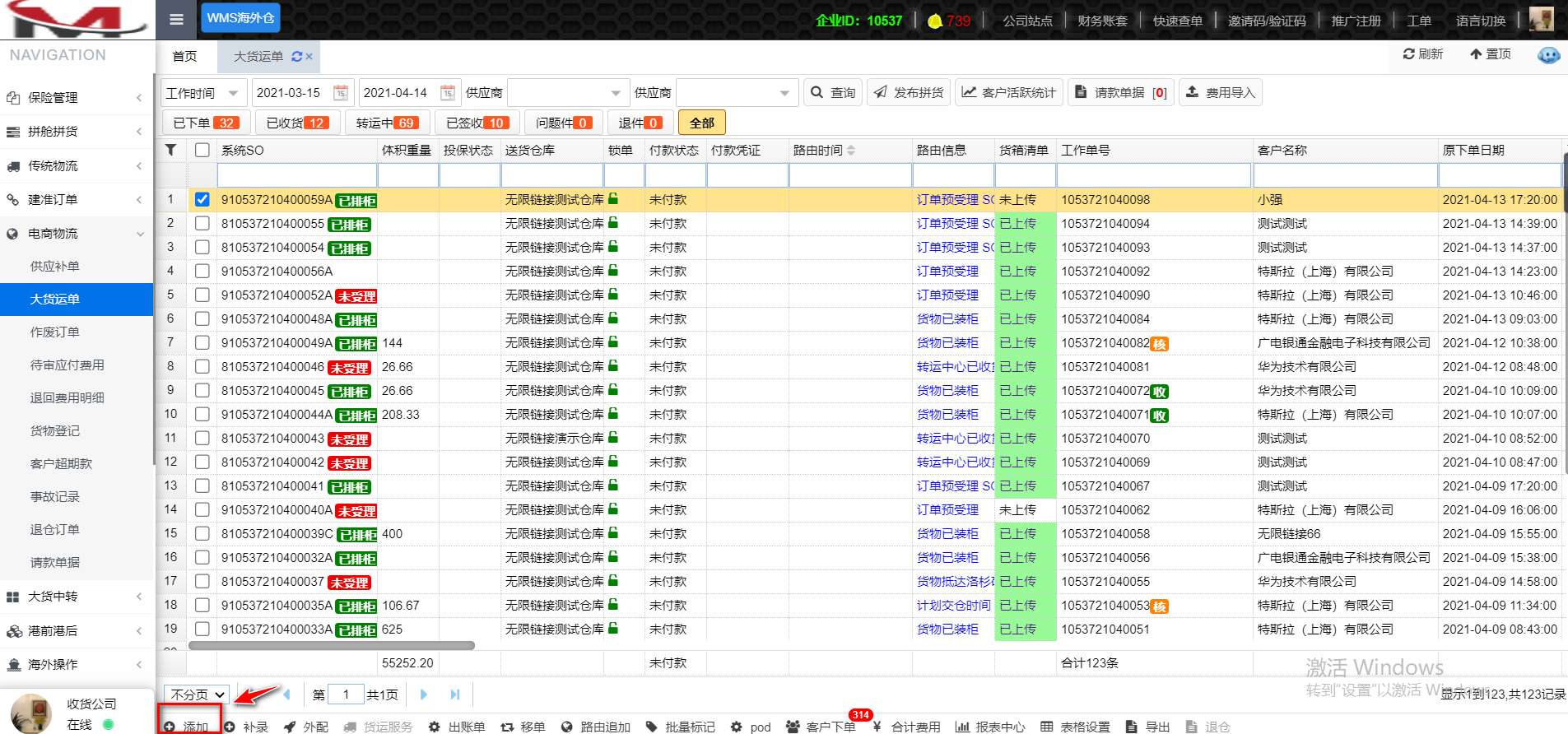Screen dimensions: 1568x734
Task: Select 作废订单 in the sidebar
Action: [x=55, y=332]
